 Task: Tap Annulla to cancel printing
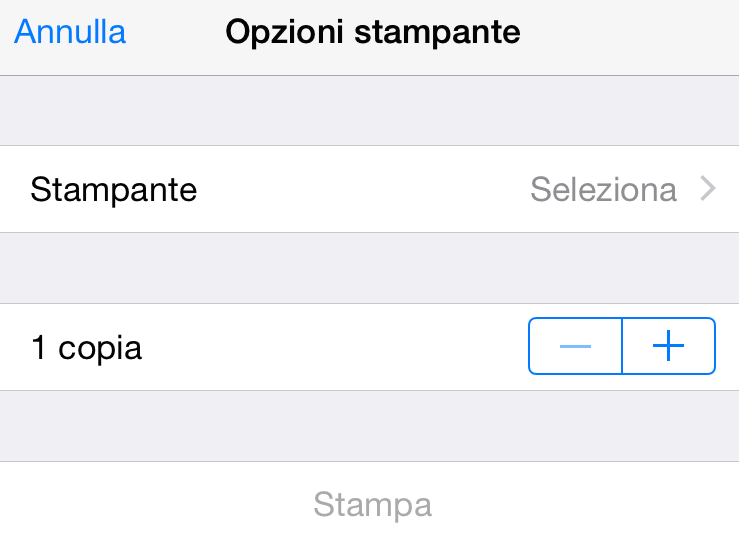[x=70, y=32]
